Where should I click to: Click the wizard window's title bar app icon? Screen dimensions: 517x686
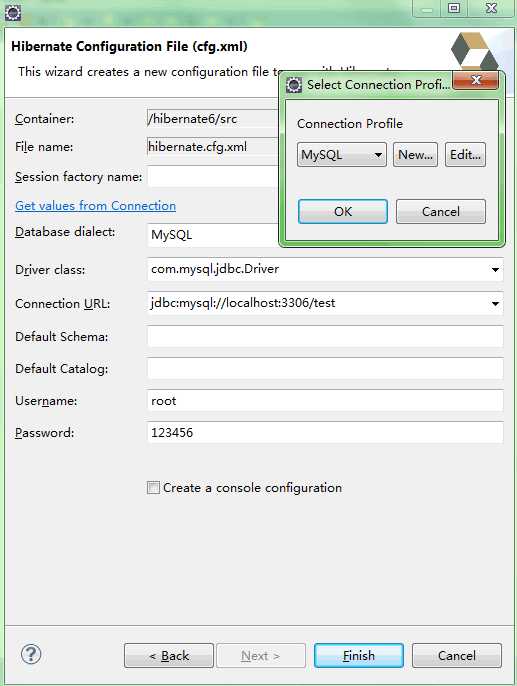tap(13, 13)
